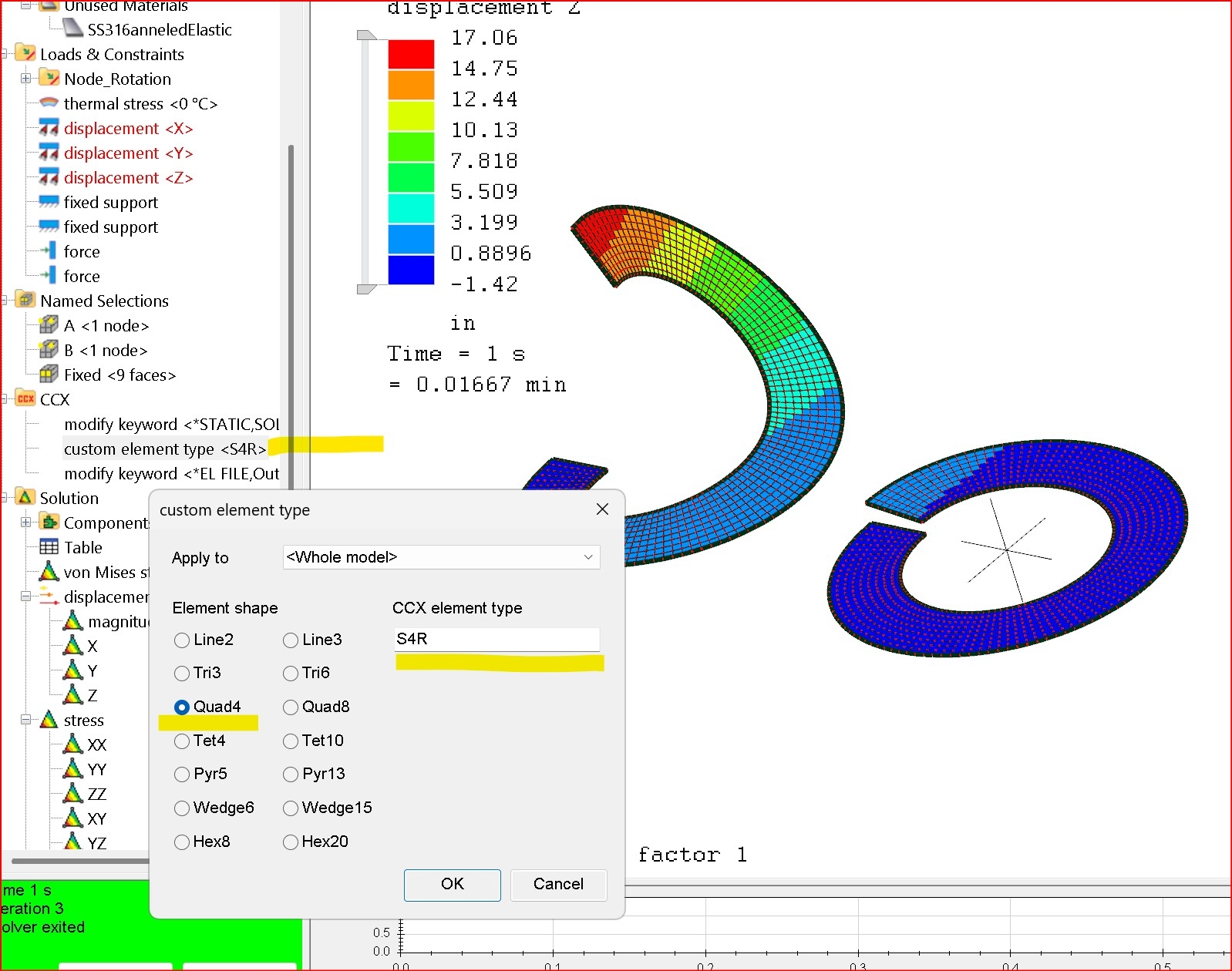Click the CCX folder icon
This screenshot has width=1232, height=971.
pyautogui.click(x=25, y=399)
